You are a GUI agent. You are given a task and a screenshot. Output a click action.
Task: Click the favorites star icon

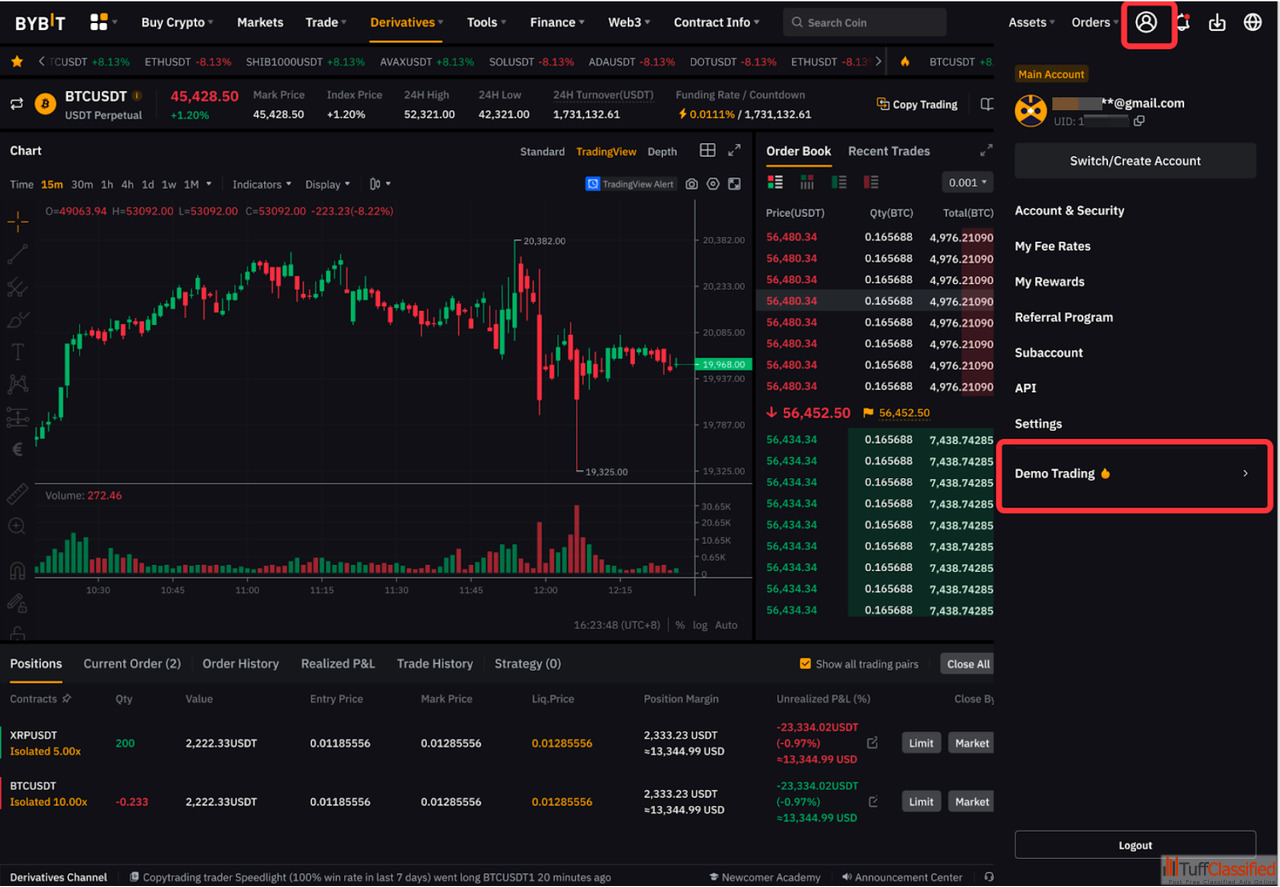point(17,62)
